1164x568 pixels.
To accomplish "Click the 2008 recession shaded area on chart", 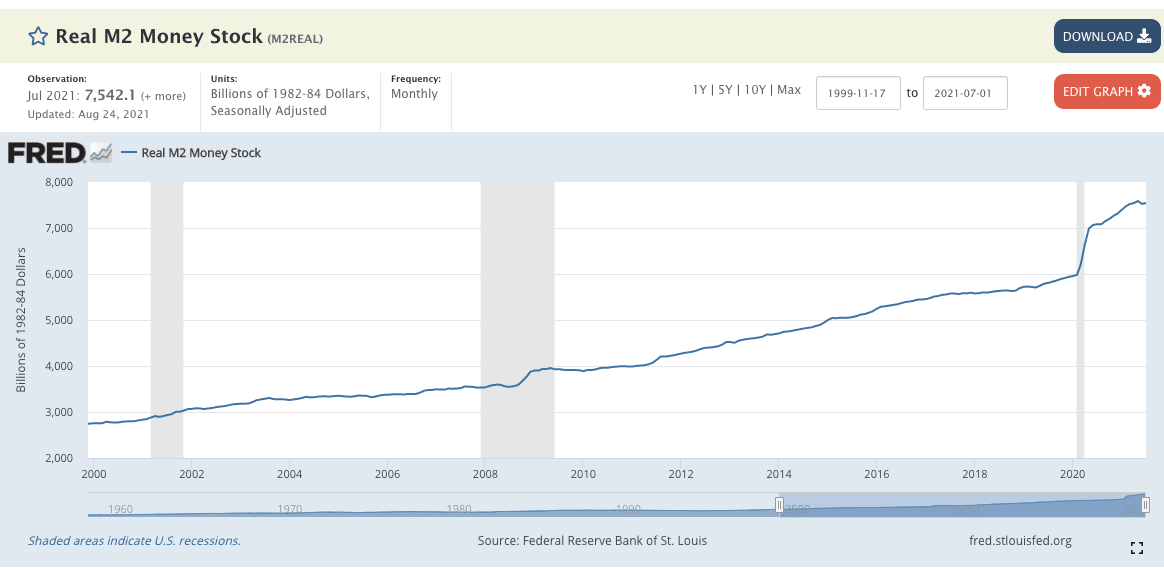I will click(x=517, y=320).
